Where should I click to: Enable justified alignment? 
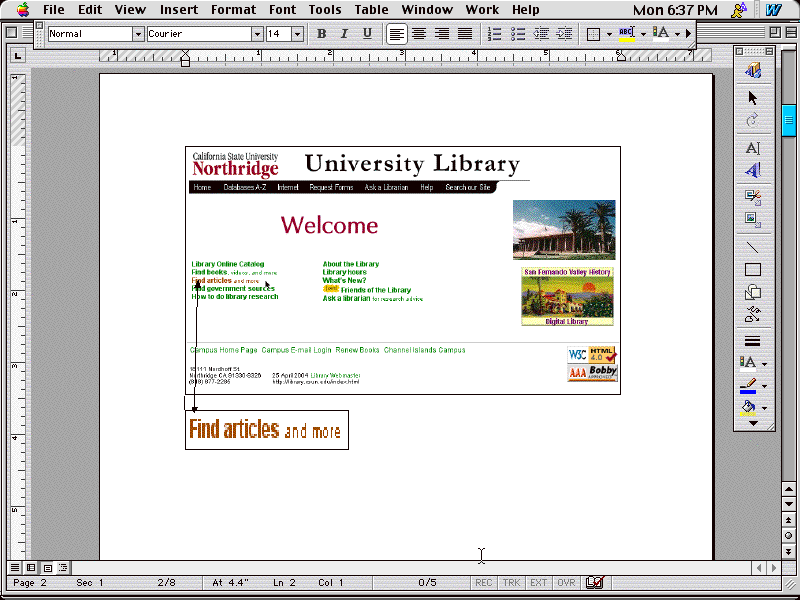(465, 34)
